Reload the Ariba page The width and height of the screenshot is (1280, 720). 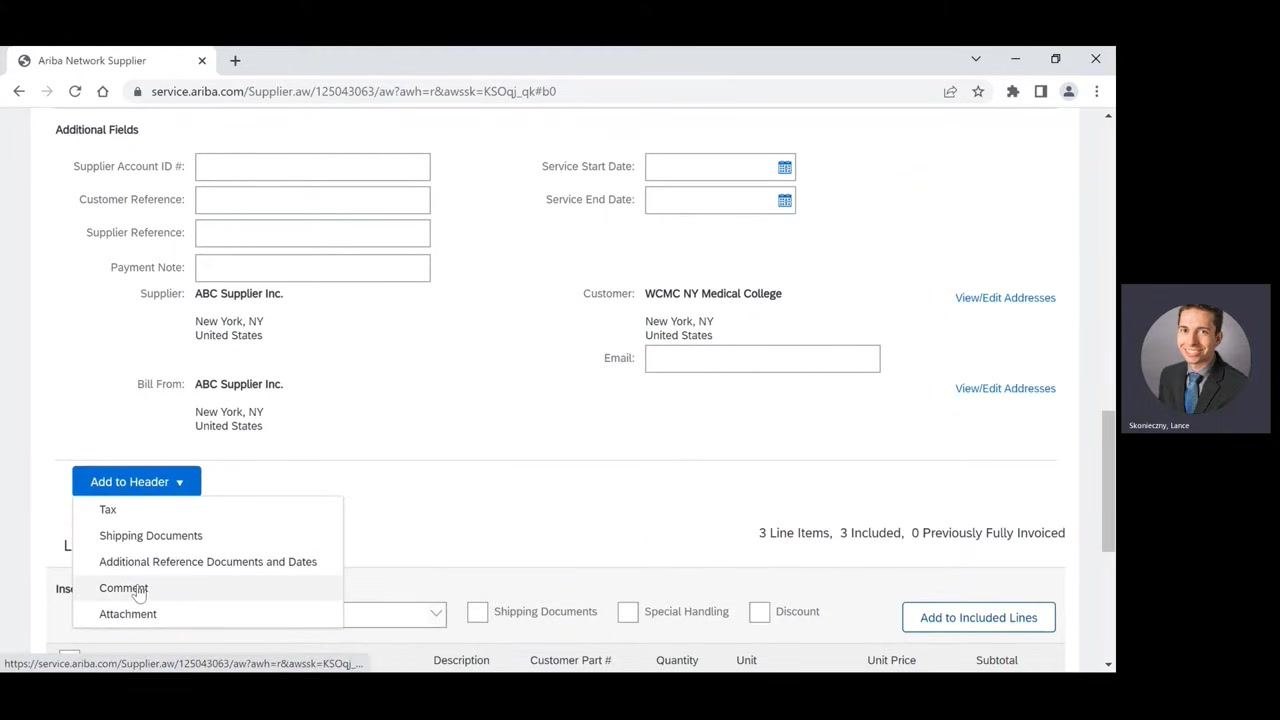tap(75, 91)
